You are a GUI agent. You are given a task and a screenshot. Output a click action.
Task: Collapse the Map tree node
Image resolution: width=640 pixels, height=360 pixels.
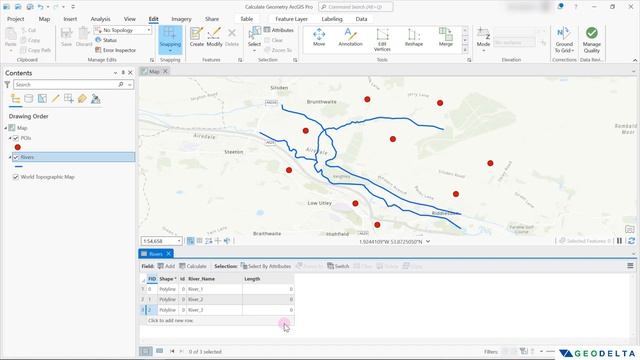click(6, 128)
